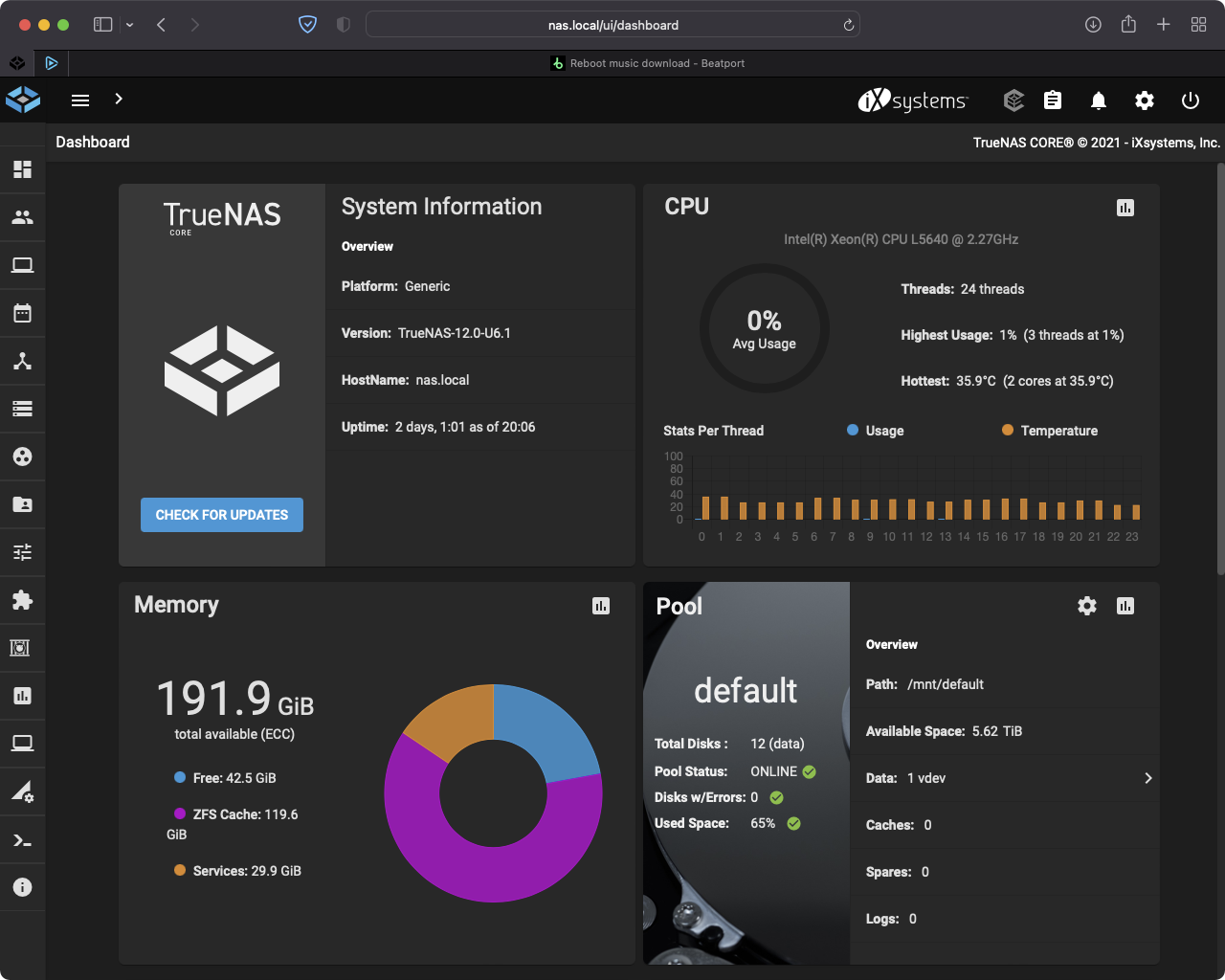Viewport: 1225px width, 980px height.
Task: Open the Guide info icon
Action: (x=23, y=887)
